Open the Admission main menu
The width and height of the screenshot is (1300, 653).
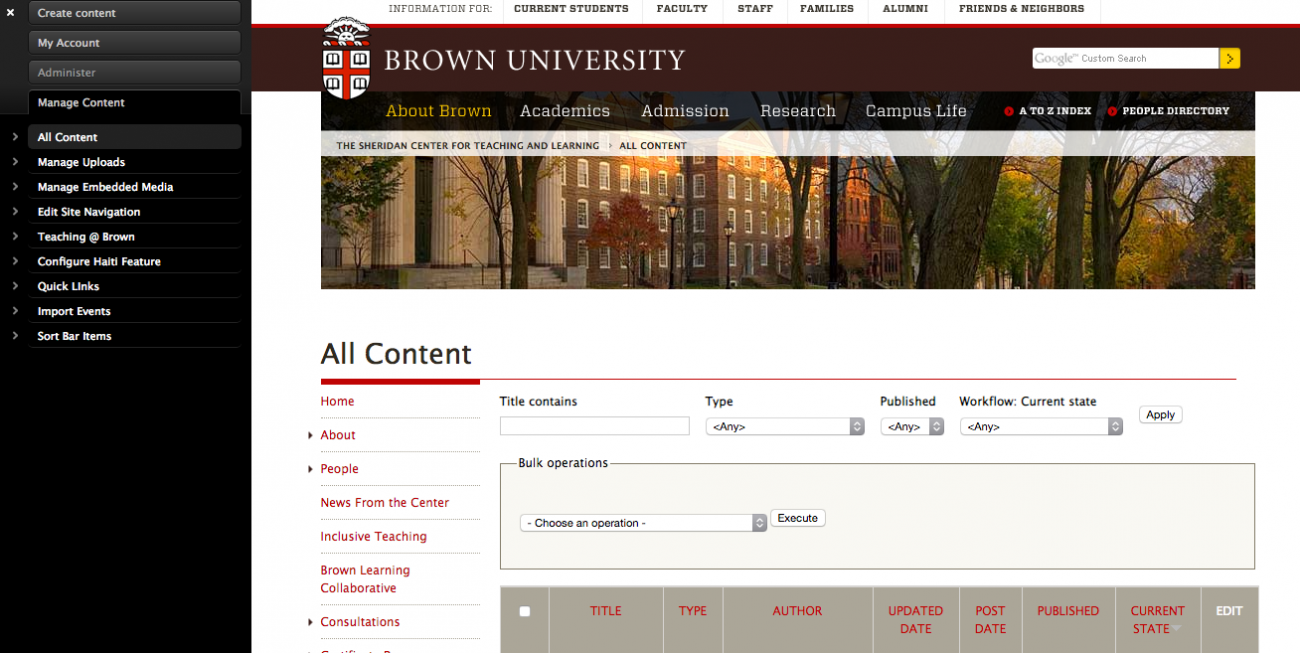coord(685,111)
